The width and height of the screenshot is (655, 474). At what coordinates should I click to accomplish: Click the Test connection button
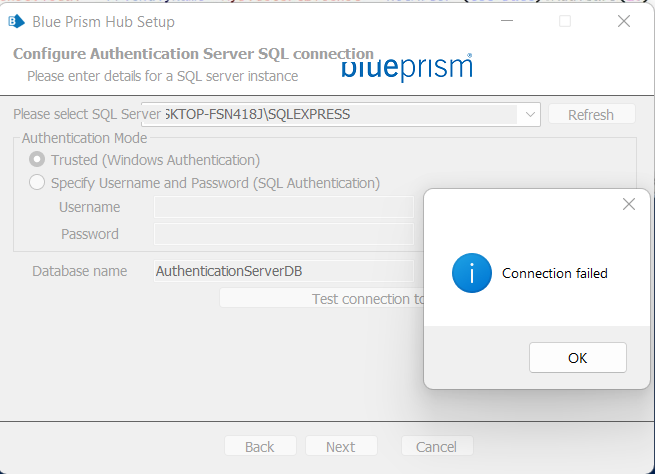click(x=322, y=299)
